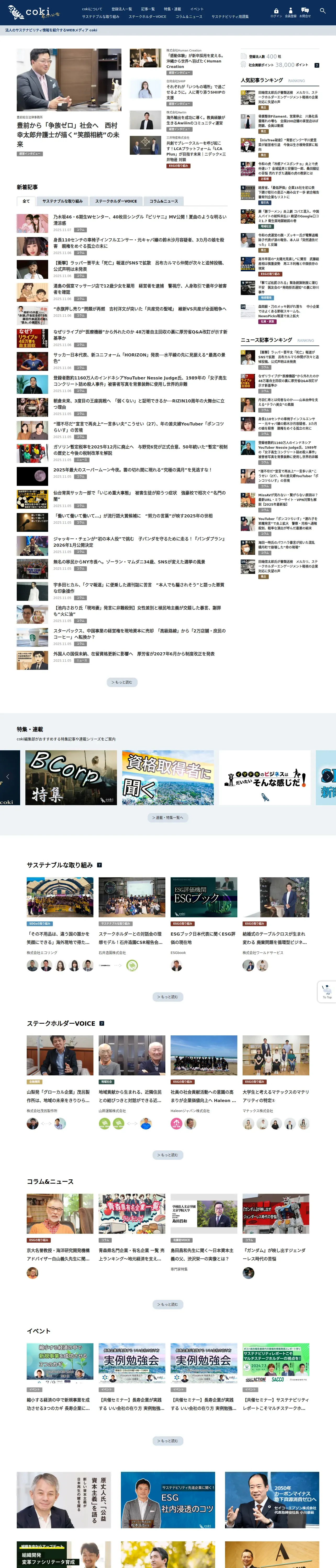Open the 2025年最大のスーパームーン今夜 article
Image resolution: width=336 pixels, height=1568 pixels.
[x=132, y=470]
